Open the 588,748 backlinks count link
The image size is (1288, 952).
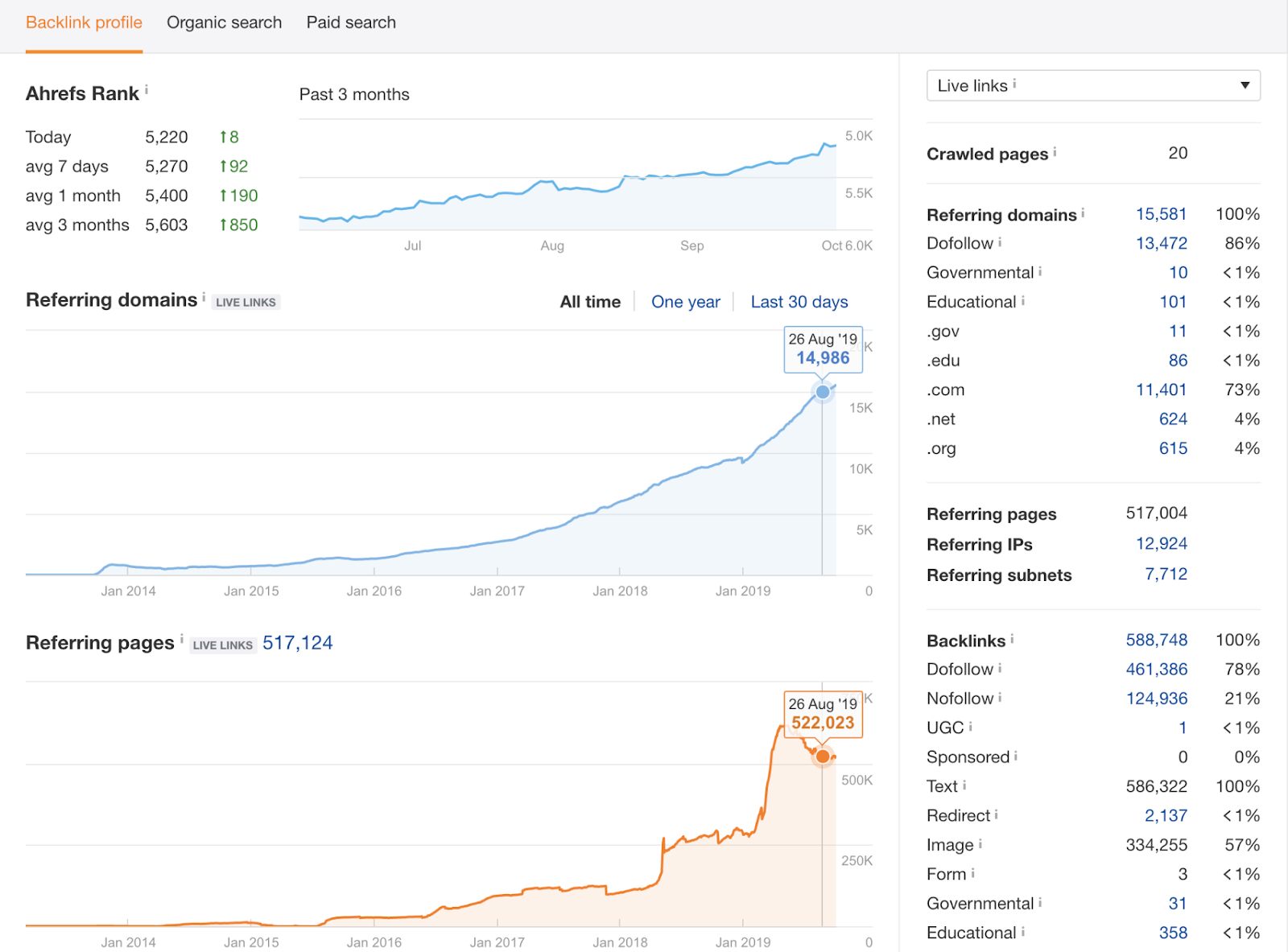pos(1156,640)
